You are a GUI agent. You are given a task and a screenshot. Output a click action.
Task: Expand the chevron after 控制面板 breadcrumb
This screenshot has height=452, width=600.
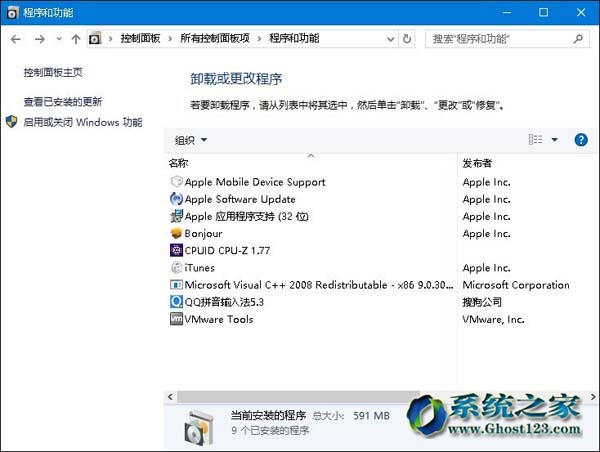coord(170,39)
